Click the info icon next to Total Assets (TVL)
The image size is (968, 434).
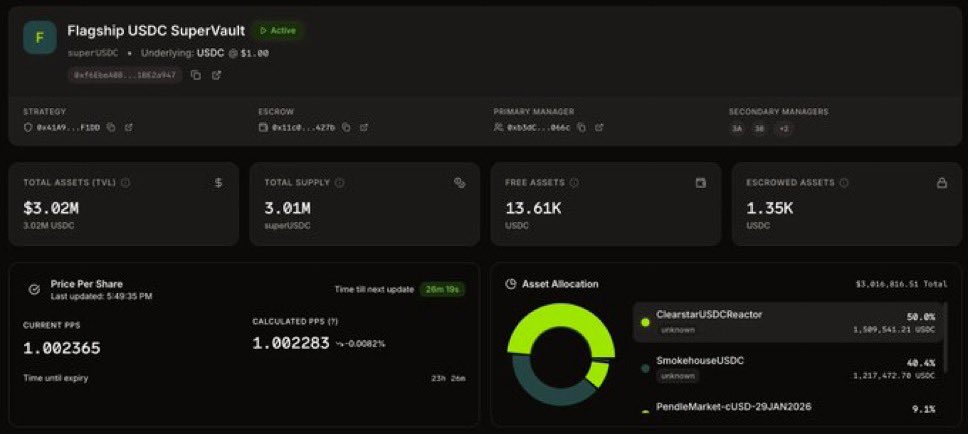pyautogui.click(x=126, y=183)
